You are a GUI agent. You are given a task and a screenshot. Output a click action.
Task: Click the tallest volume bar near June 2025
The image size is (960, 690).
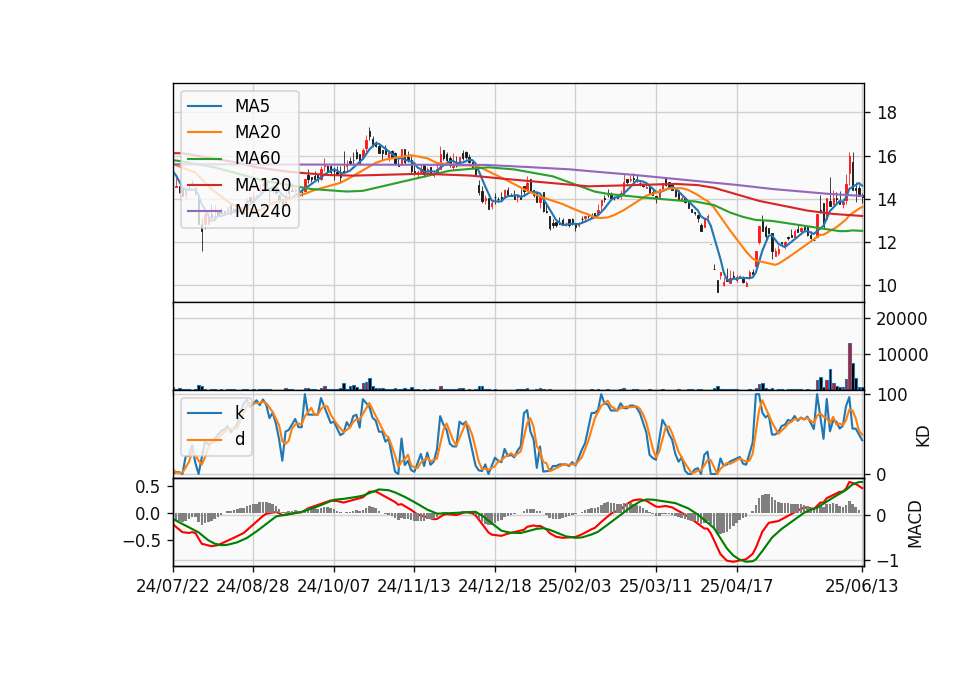click(850, 366)
